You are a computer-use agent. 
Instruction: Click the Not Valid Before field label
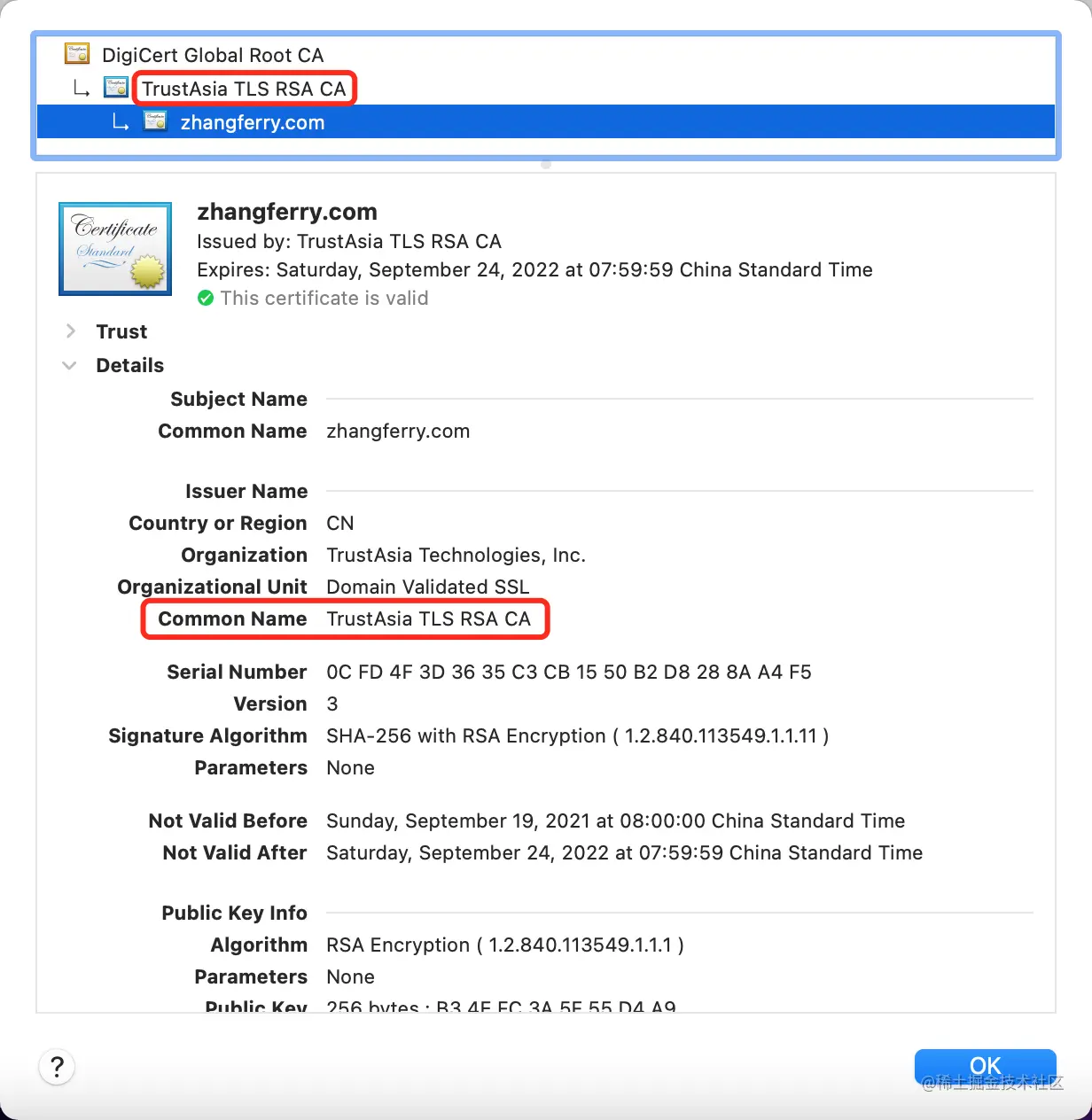(228, 821)
